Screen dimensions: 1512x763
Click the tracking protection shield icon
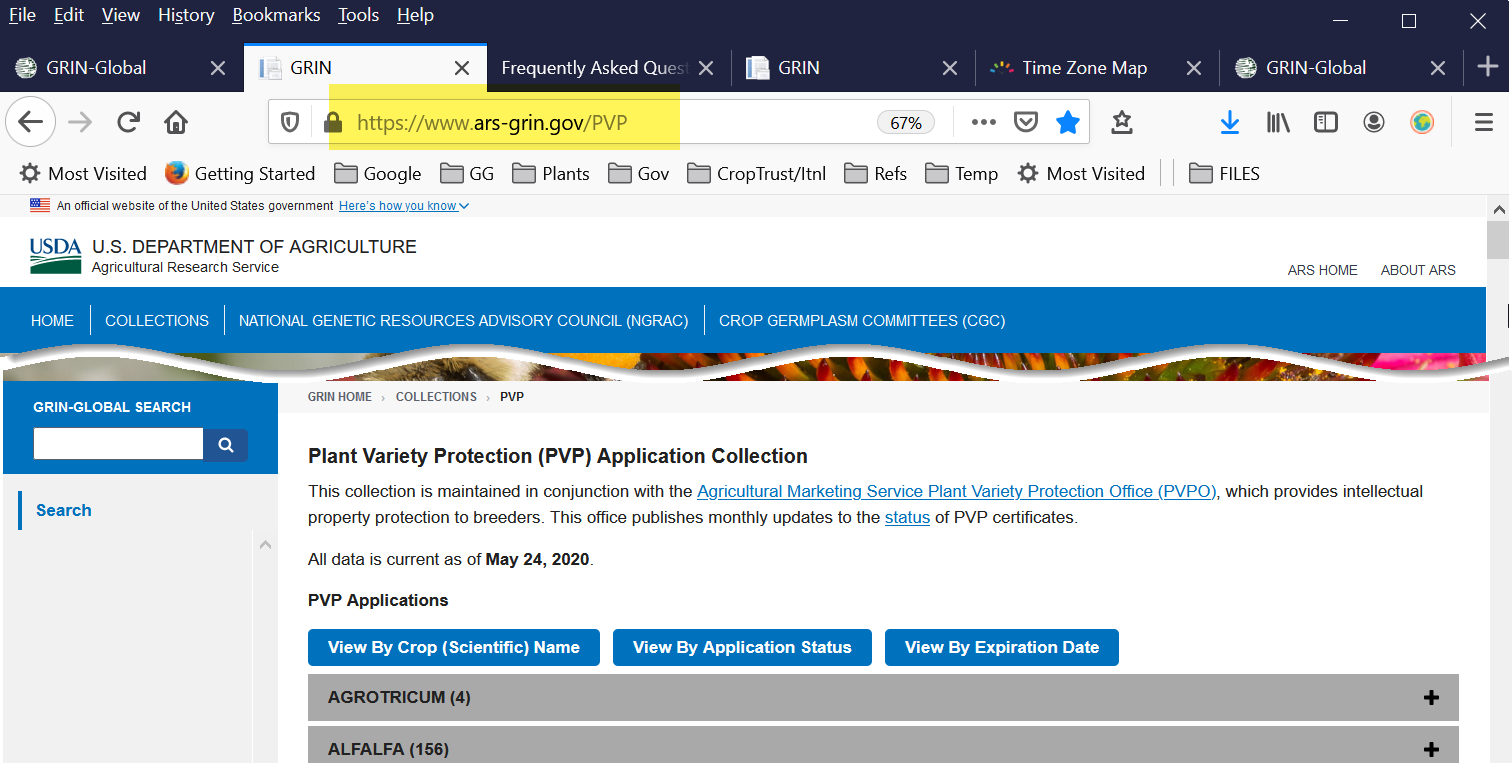(290, 122)
